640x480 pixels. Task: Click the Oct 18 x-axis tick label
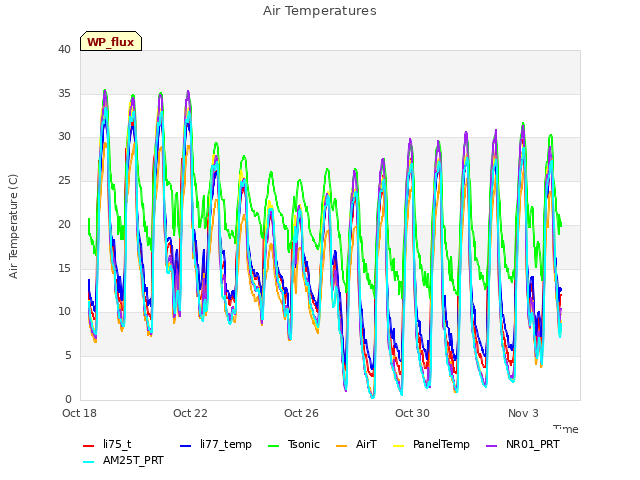80,413
